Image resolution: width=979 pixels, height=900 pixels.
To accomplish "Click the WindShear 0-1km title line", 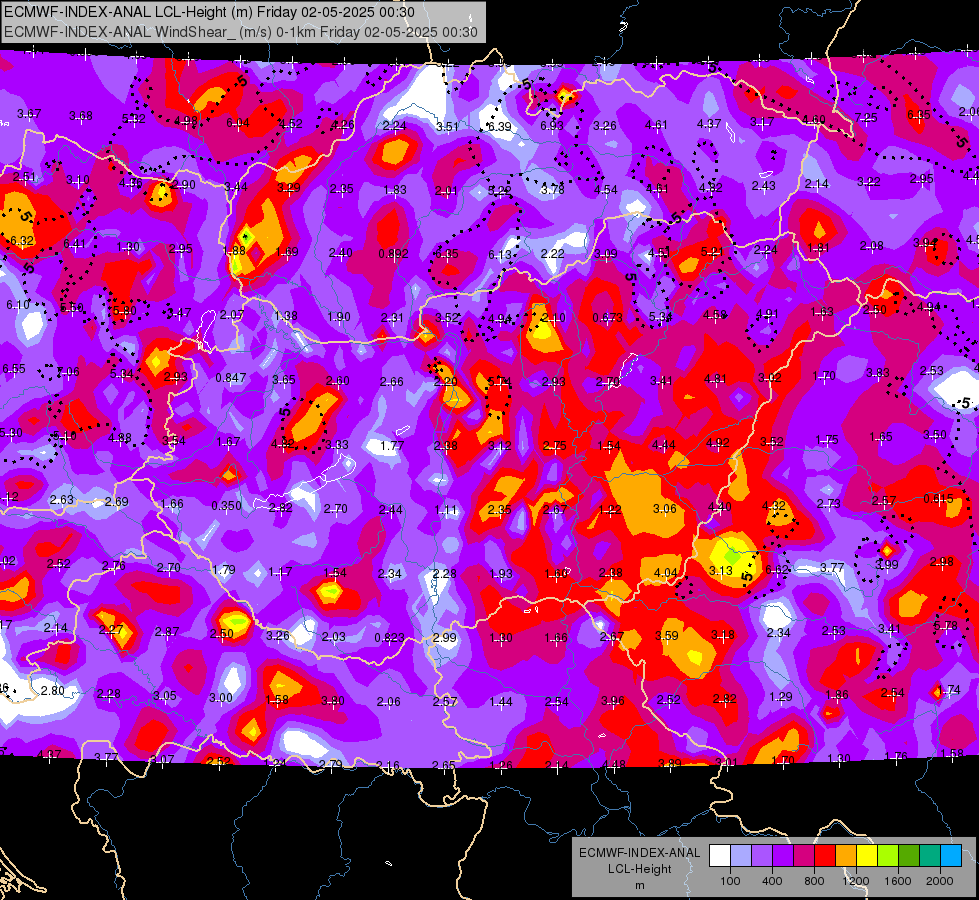I will (x=241, y=32).
